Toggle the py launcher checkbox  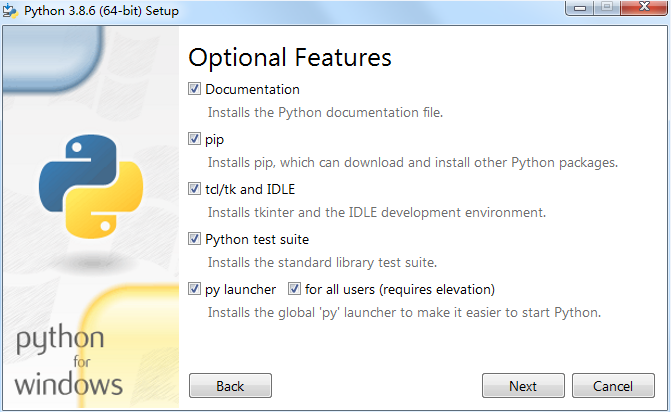tap(195, 289)
